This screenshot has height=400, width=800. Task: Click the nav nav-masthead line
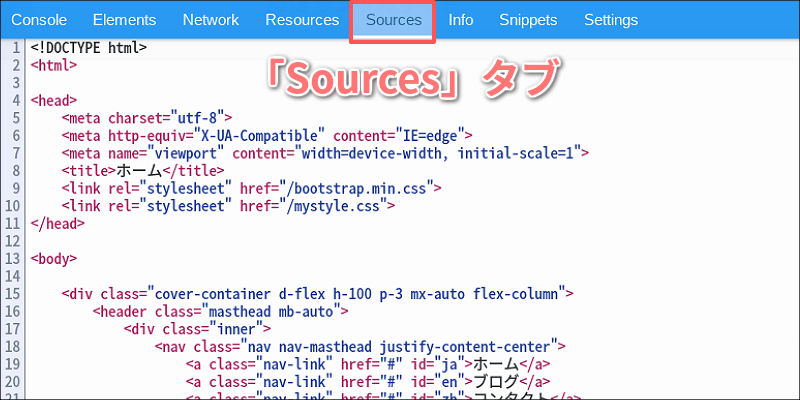click(x=360, y=347)
